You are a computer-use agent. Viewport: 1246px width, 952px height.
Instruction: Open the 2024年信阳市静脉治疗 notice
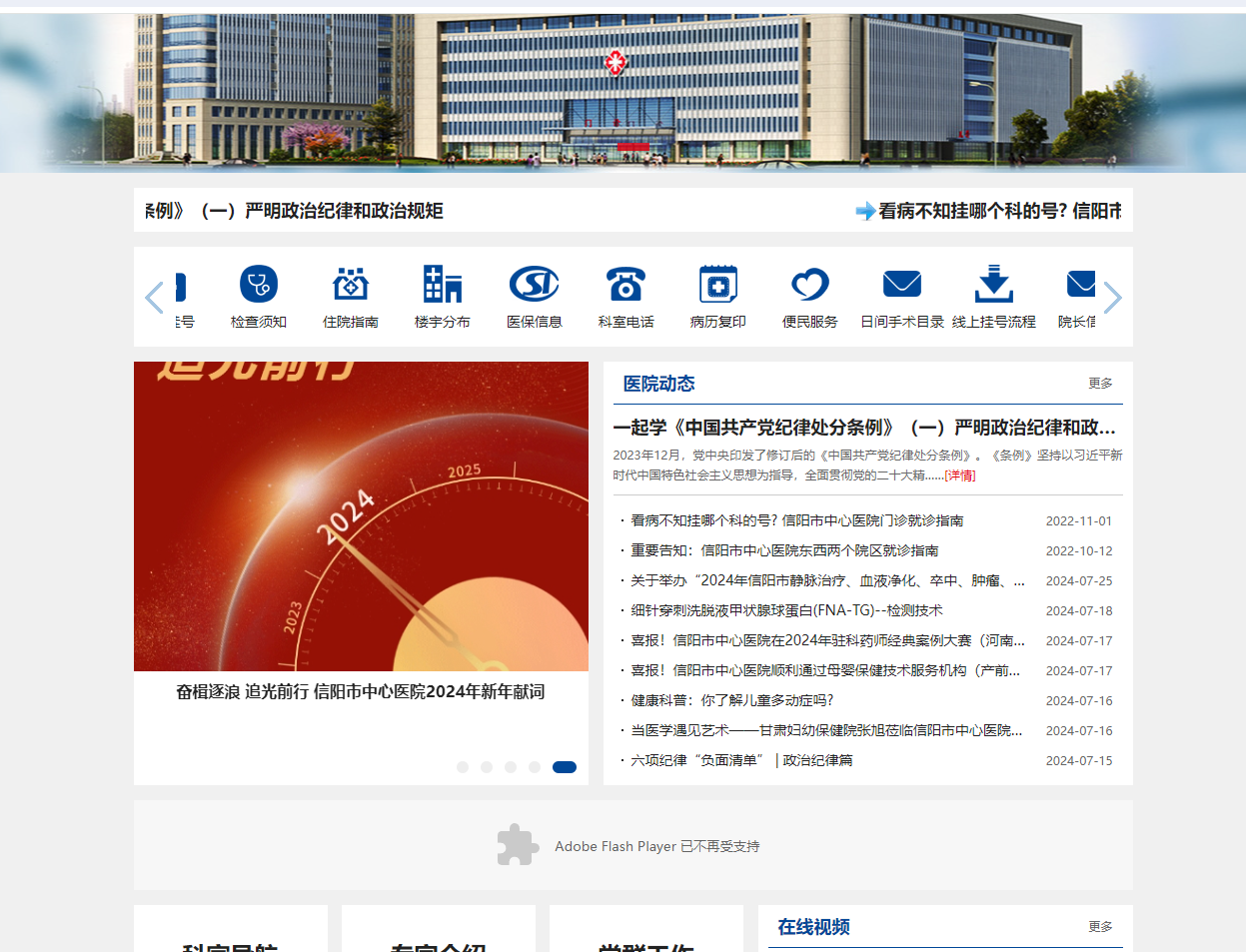[x=828, y=580]
